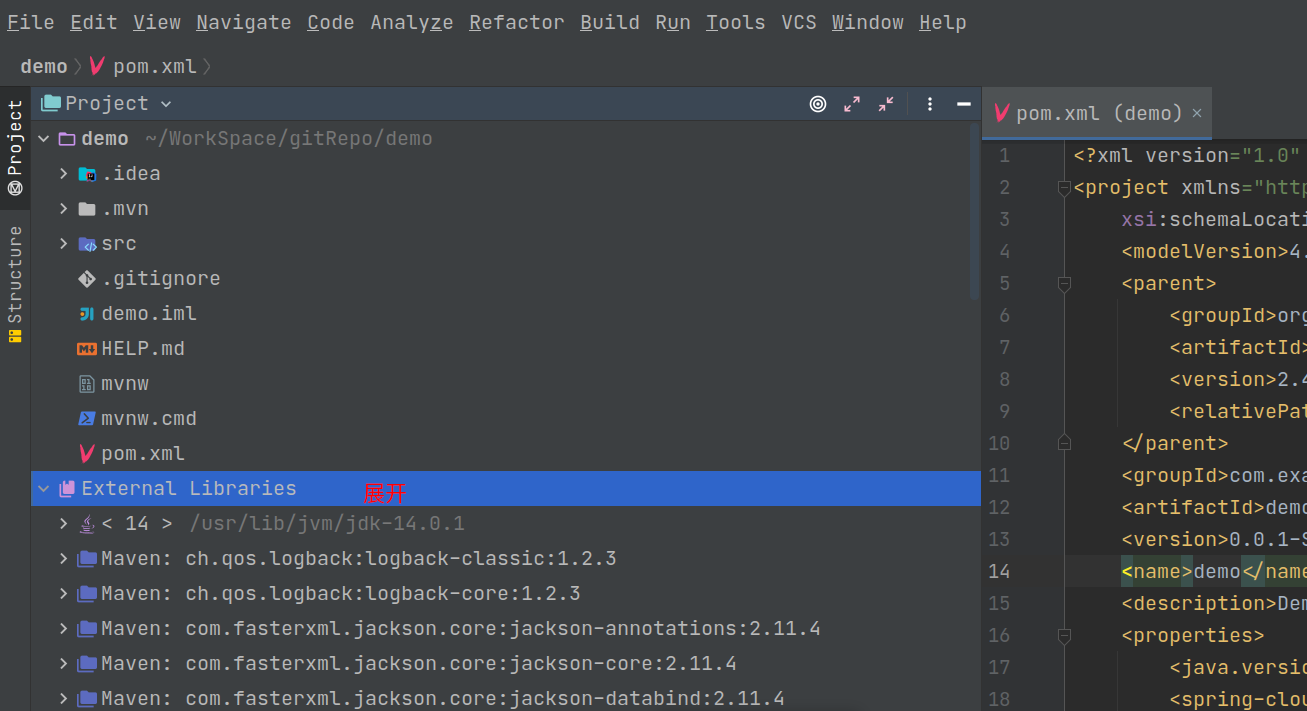Toggle the Structure tool window side tab
1307x711 pixels.
15,284
